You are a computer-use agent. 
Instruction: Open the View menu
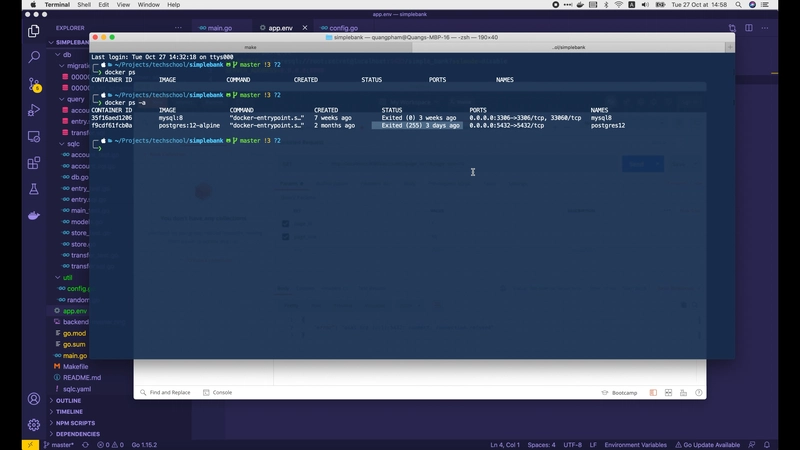123,5
